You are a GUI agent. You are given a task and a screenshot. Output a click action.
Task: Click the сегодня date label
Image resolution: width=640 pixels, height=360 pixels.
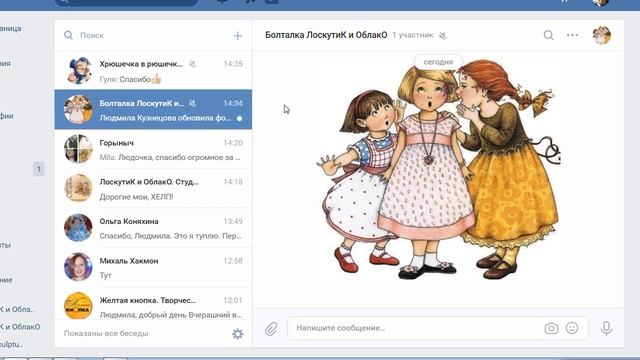438,62
